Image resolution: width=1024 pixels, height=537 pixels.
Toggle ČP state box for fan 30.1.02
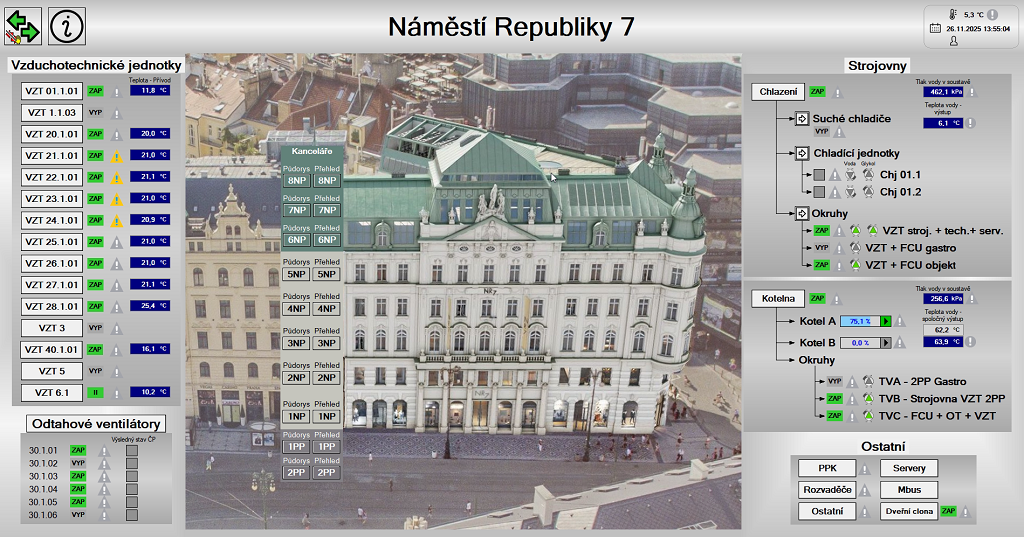pyautogui.click(x=132, y=463)
